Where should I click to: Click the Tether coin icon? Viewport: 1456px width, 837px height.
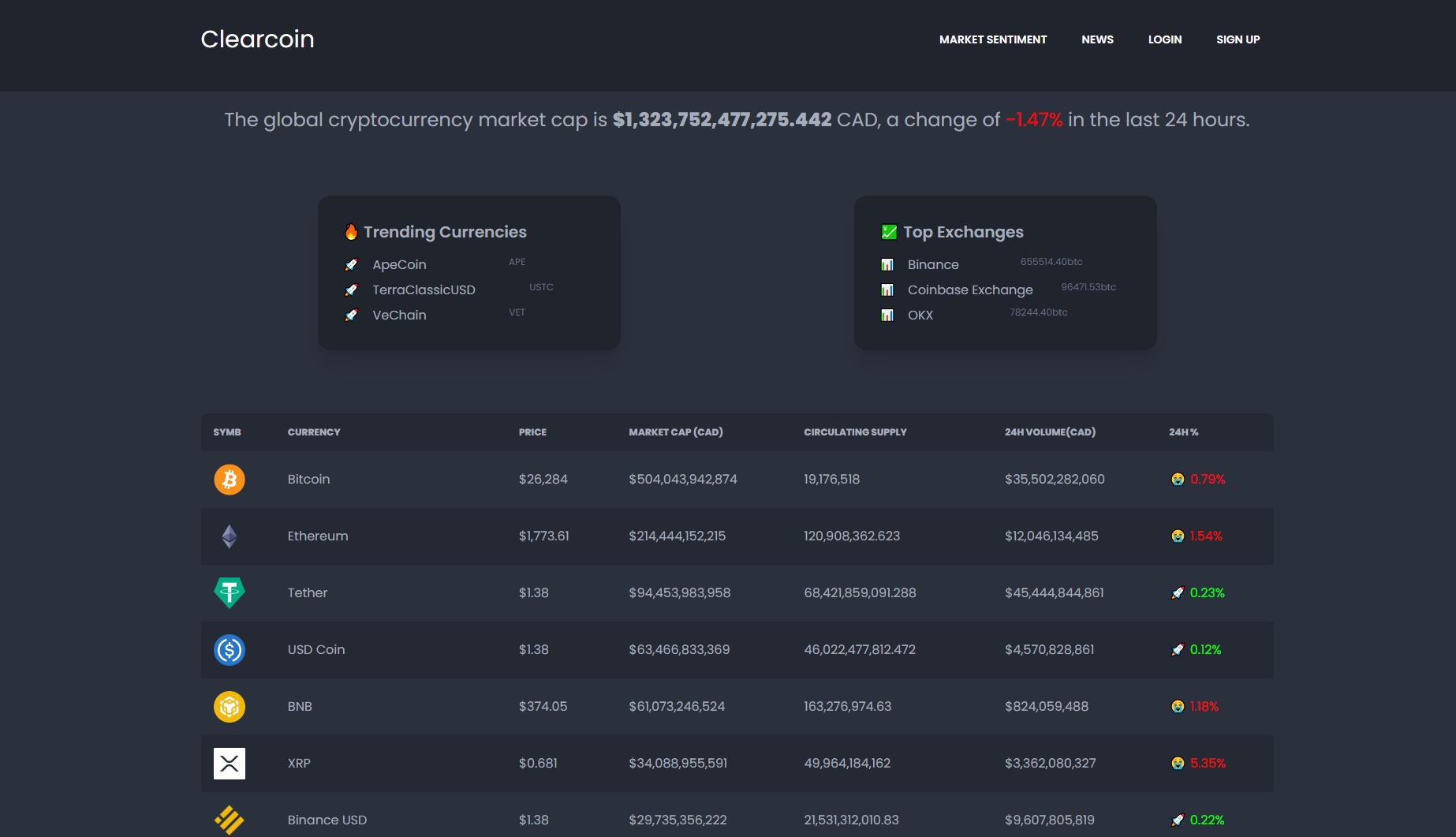pos(229,592)
